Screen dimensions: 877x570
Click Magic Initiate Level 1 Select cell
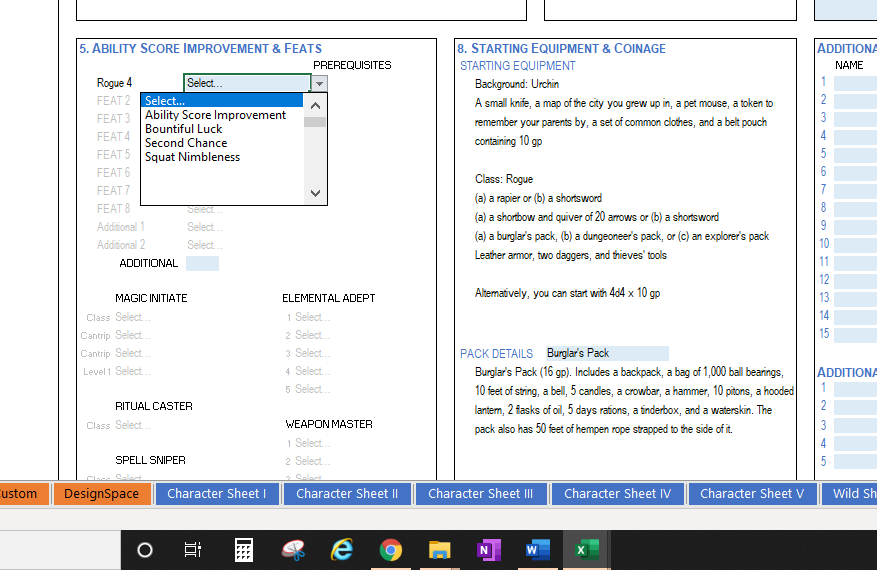(133, 371)
